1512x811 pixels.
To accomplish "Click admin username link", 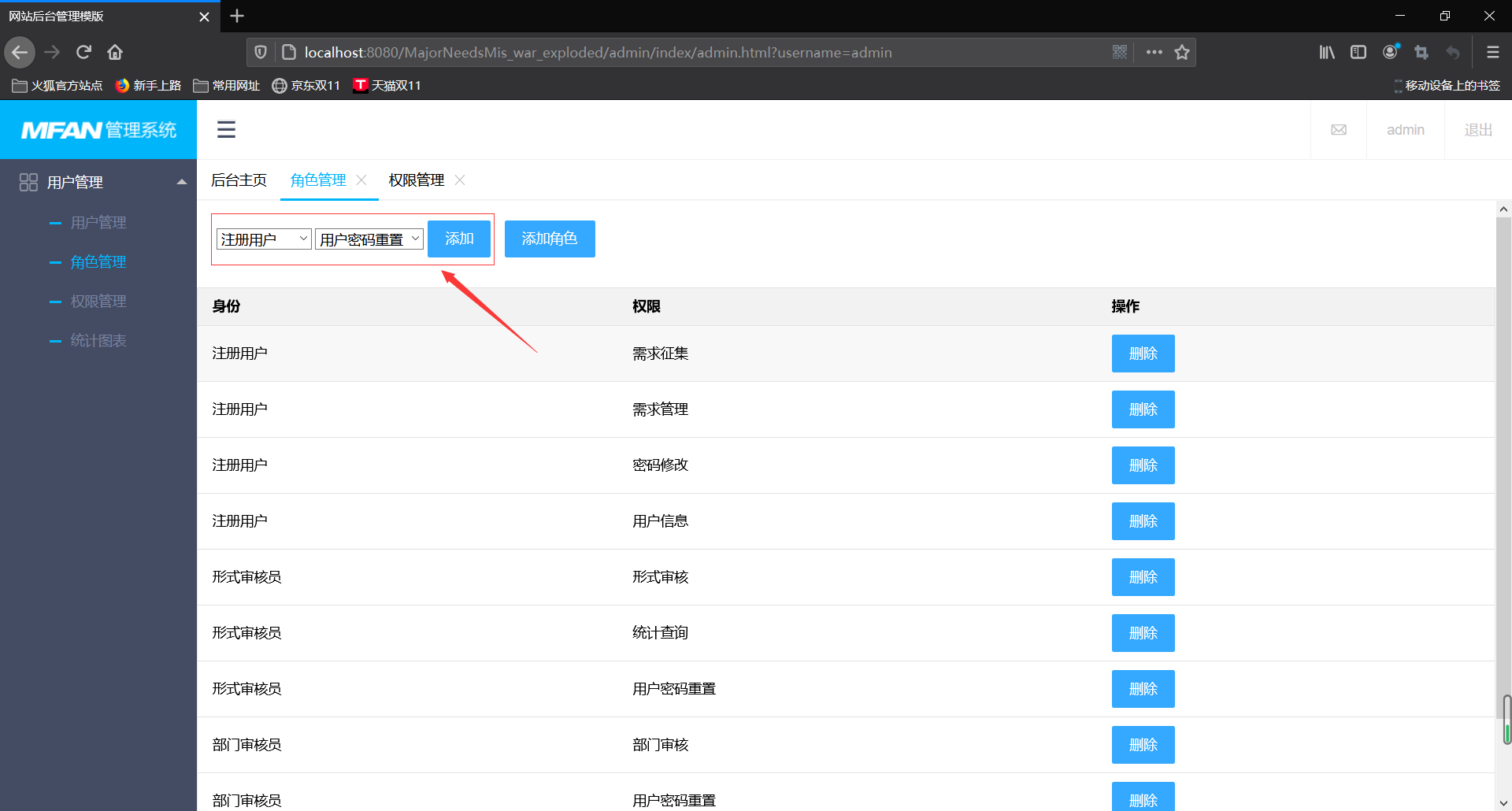I will (x=1406, y=130).
